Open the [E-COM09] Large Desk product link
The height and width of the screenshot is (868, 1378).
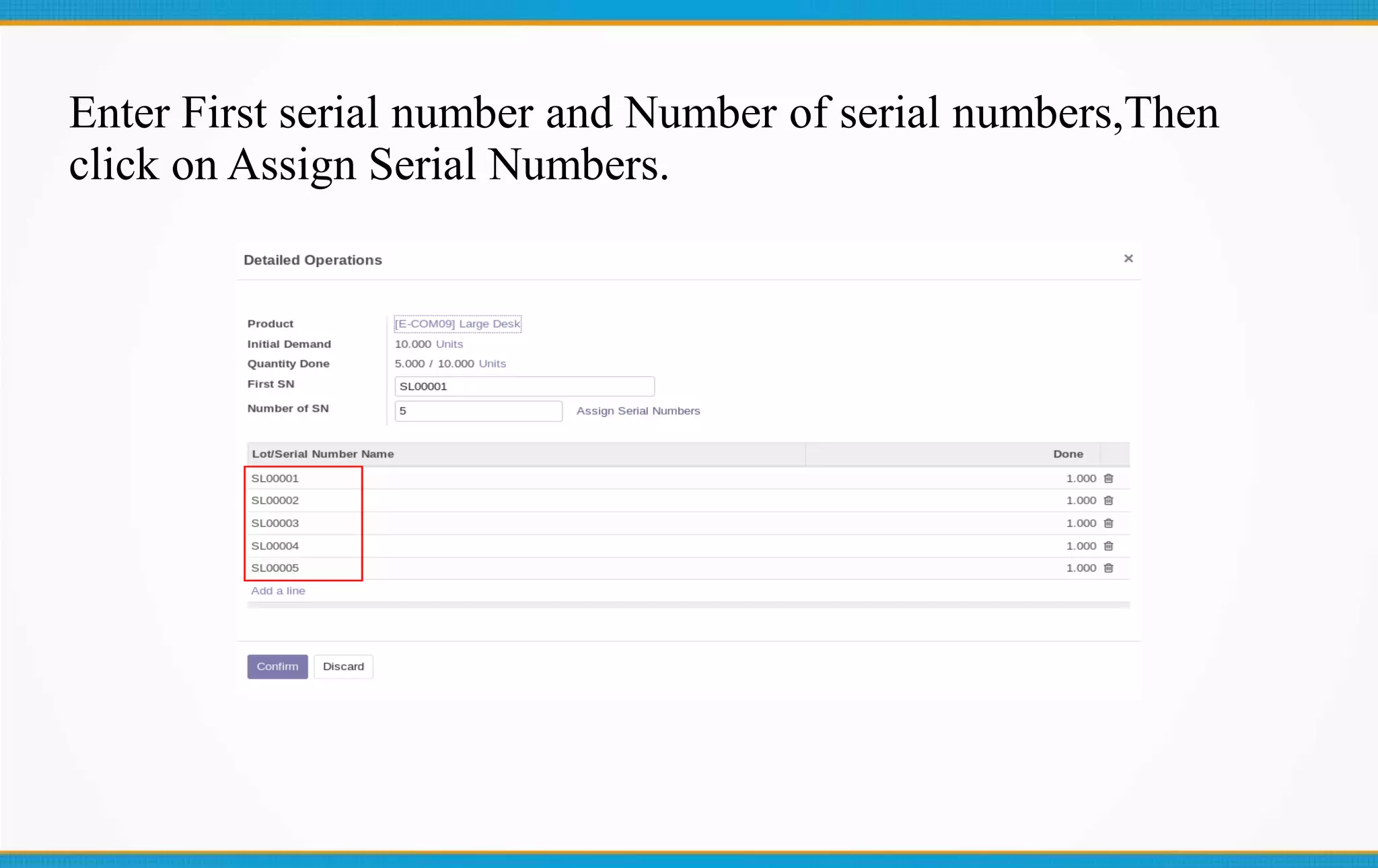pyautogui.click(x=458, y=324)
